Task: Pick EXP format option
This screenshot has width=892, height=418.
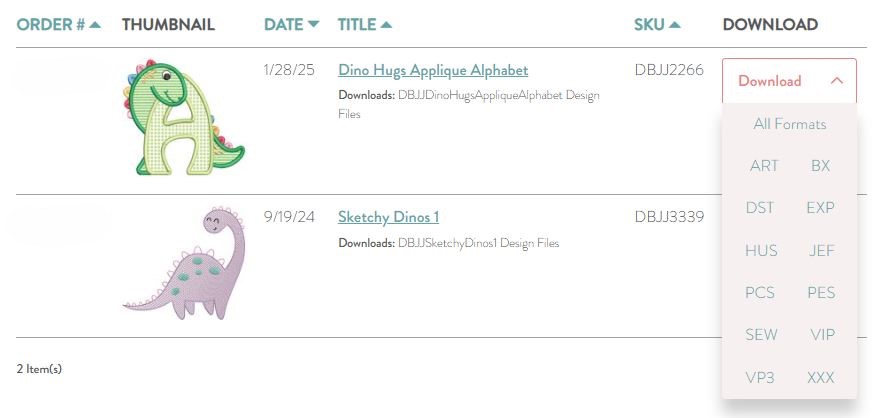Action: (820, 208)
